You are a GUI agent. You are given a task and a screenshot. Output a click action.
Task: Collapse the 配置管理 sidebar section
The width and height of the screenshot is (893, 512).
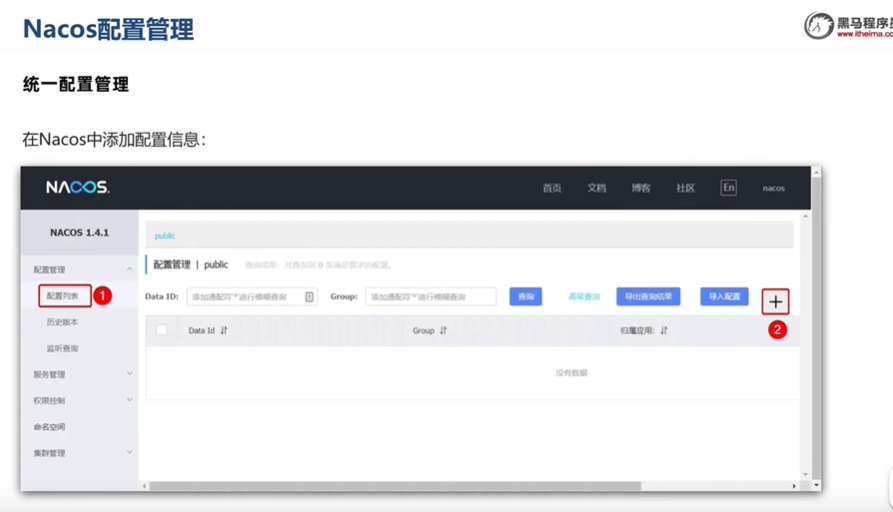pyautogui.click(x=129, y=269)
